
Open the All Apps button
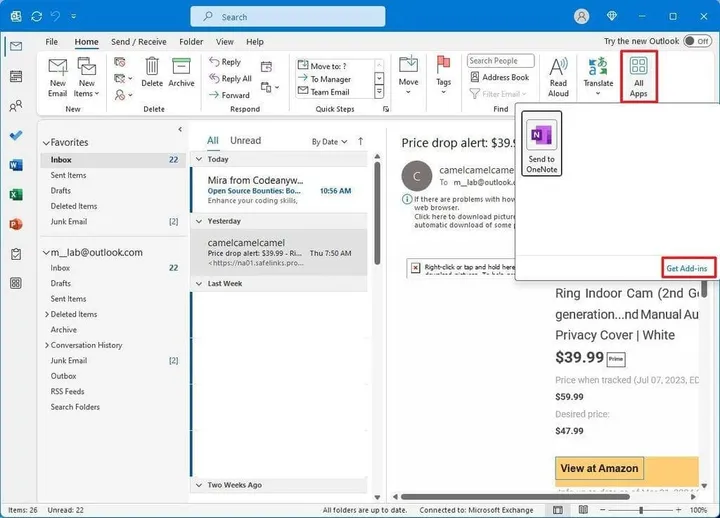(638, 76)
